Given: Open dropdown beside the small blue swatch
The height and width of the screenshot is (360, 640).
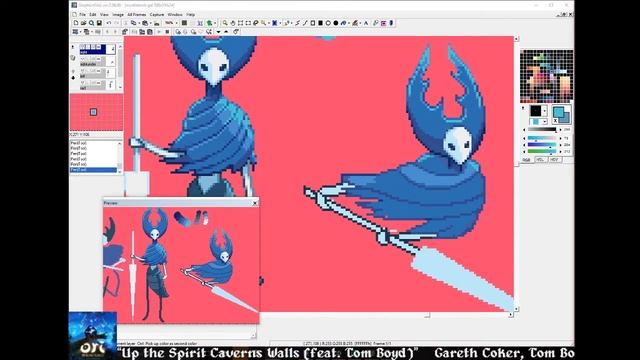Looking at the screenshot, I should click(544, 122).
